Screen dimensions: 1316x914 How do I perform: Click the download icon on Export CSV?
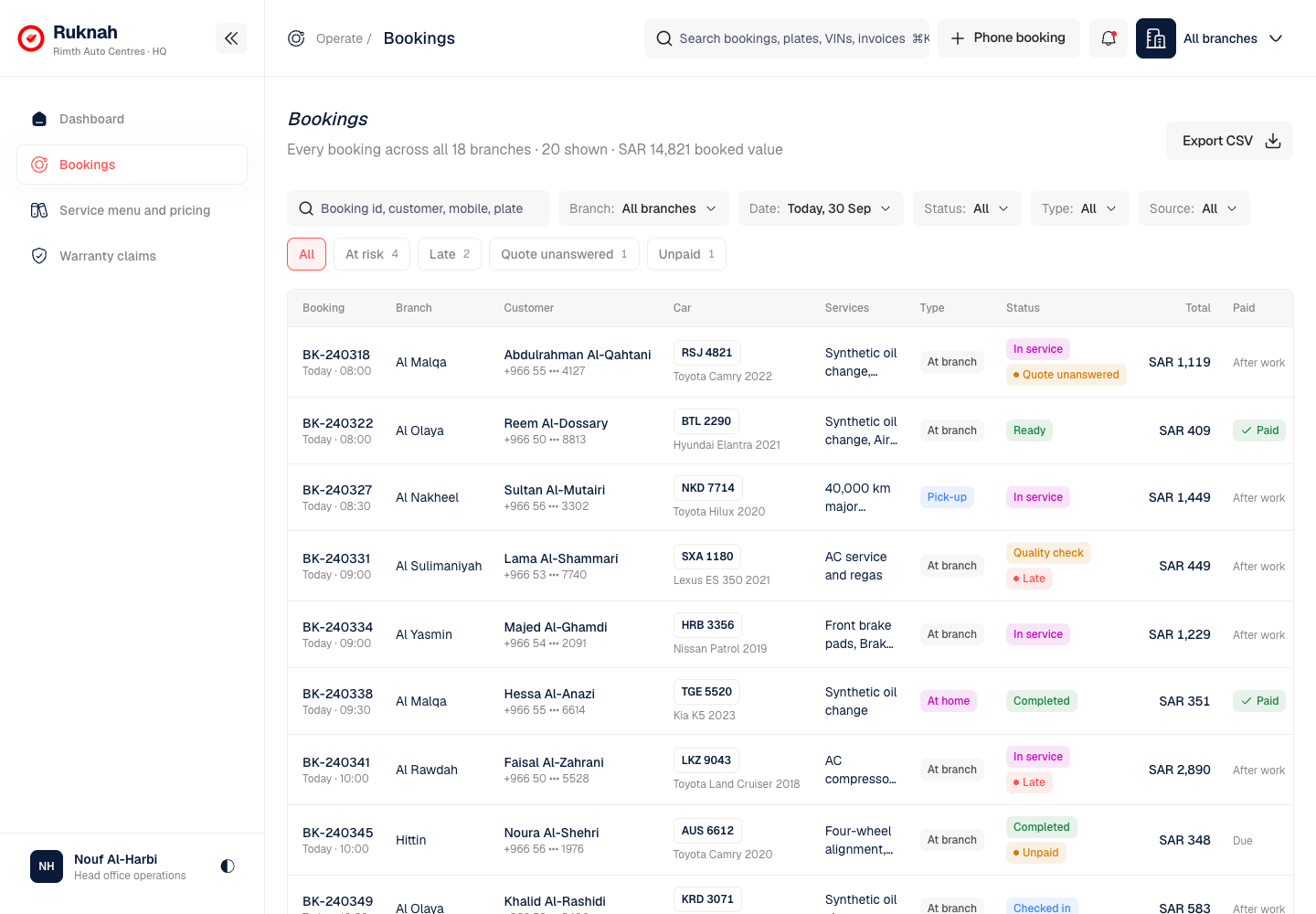[x=1273, y=141]
